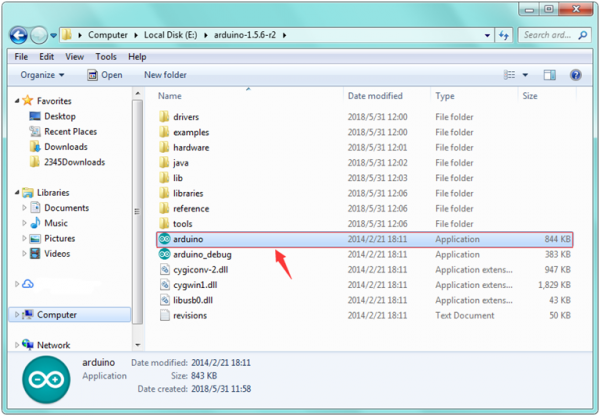Expand the Pictures library
This screenshot has height=416, width=600.
[24, 238]
